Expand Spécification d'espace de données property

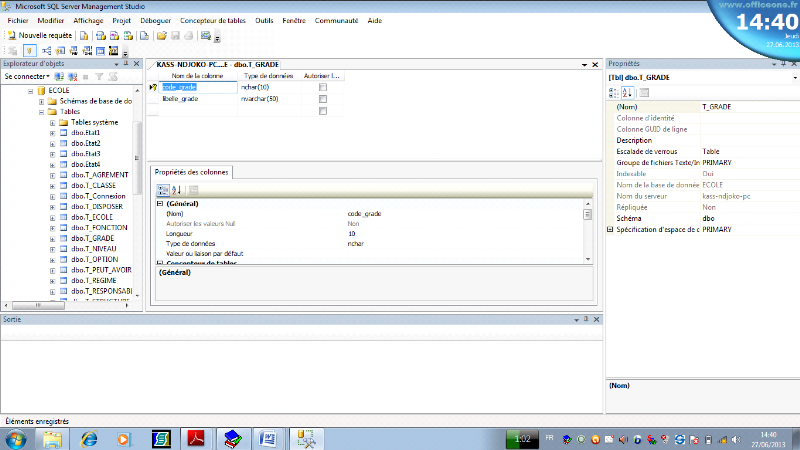[611, 229]
